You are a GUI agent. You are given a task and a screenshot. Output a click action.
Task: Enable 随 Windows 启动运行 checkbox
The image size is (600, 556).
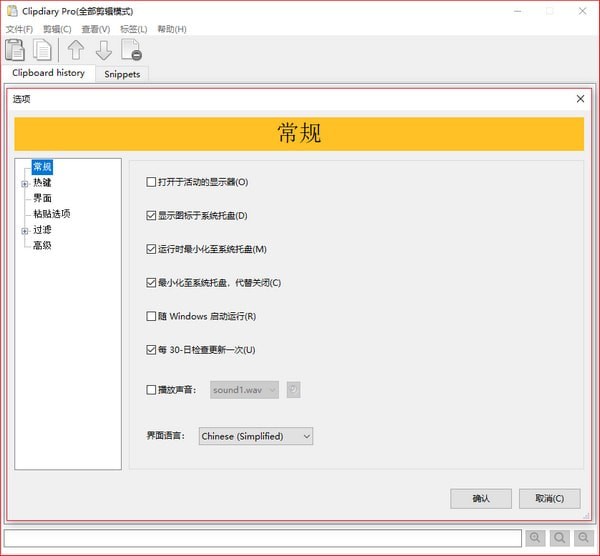pyautogui.click(x=151, y=316)
